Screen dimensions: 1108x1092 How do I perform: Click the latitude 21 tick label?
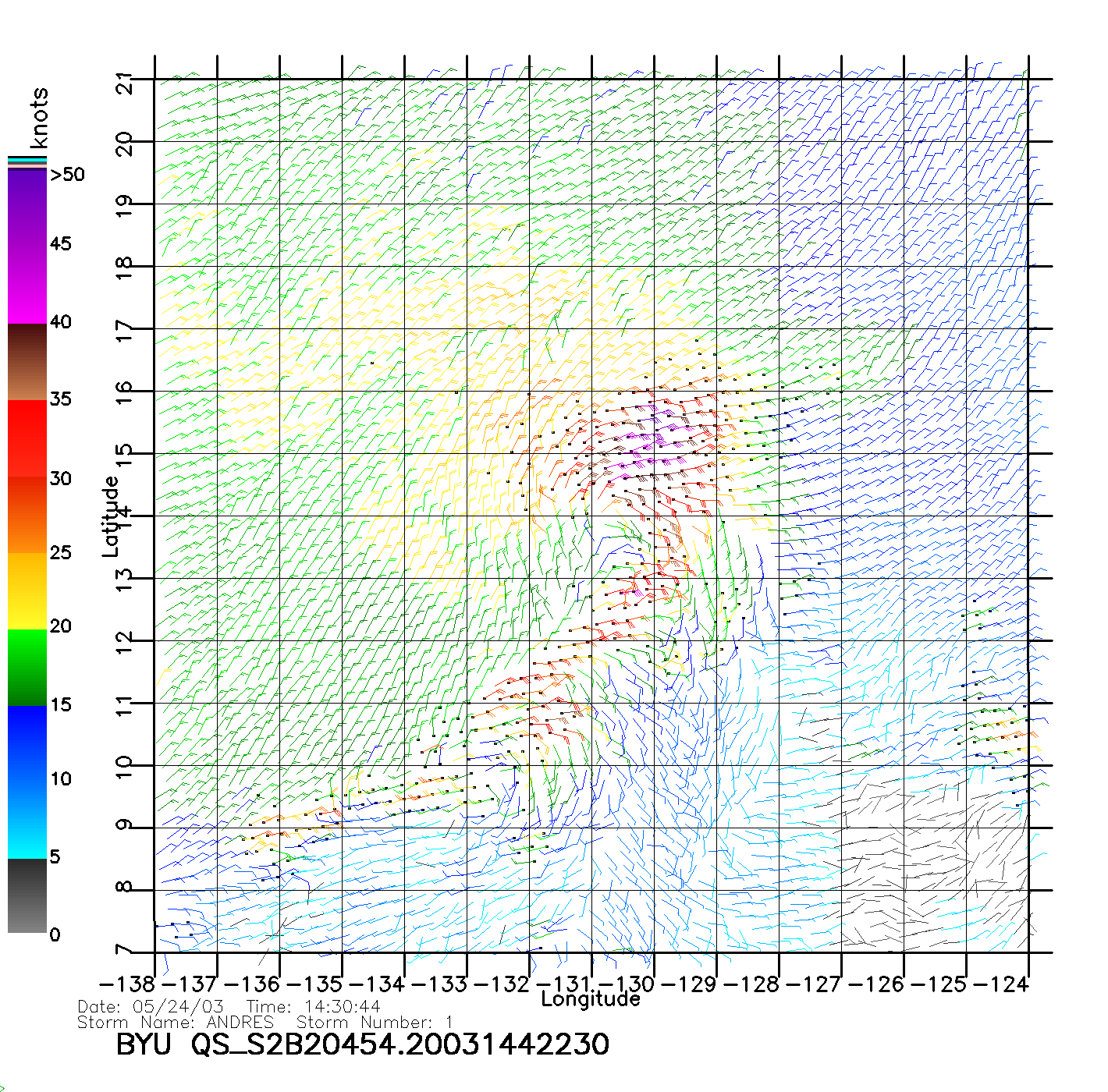[x=124, y=82]
